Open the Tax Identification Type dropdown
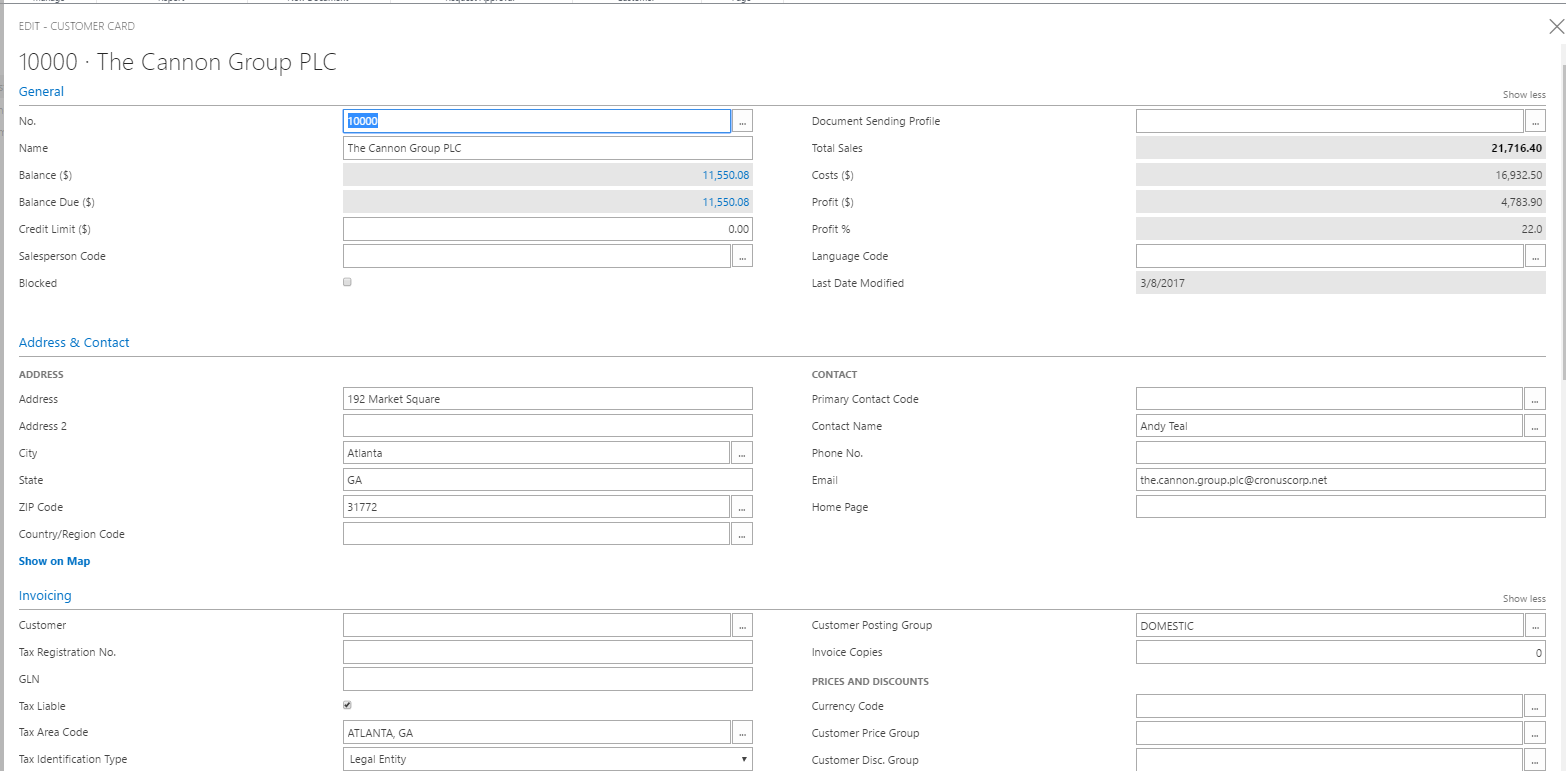 coord(744,759)
